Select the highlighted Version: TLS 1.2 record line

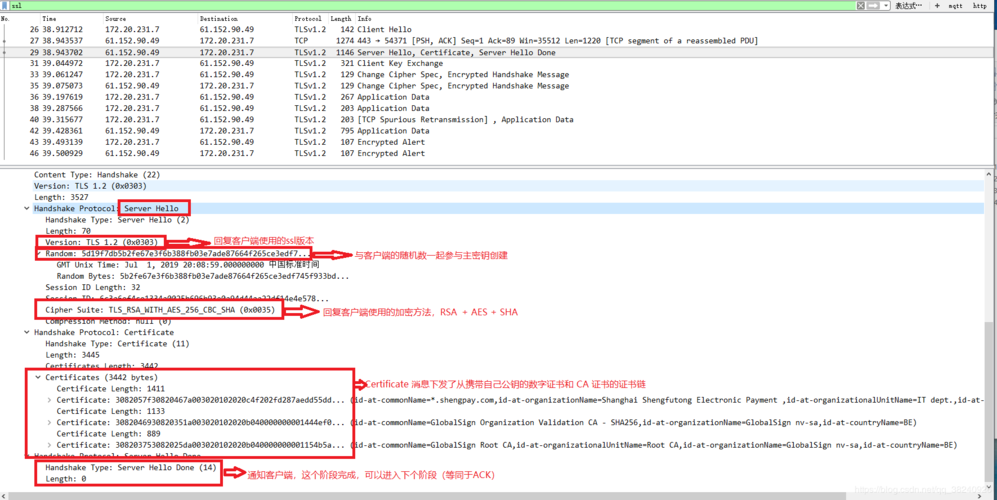90,186
